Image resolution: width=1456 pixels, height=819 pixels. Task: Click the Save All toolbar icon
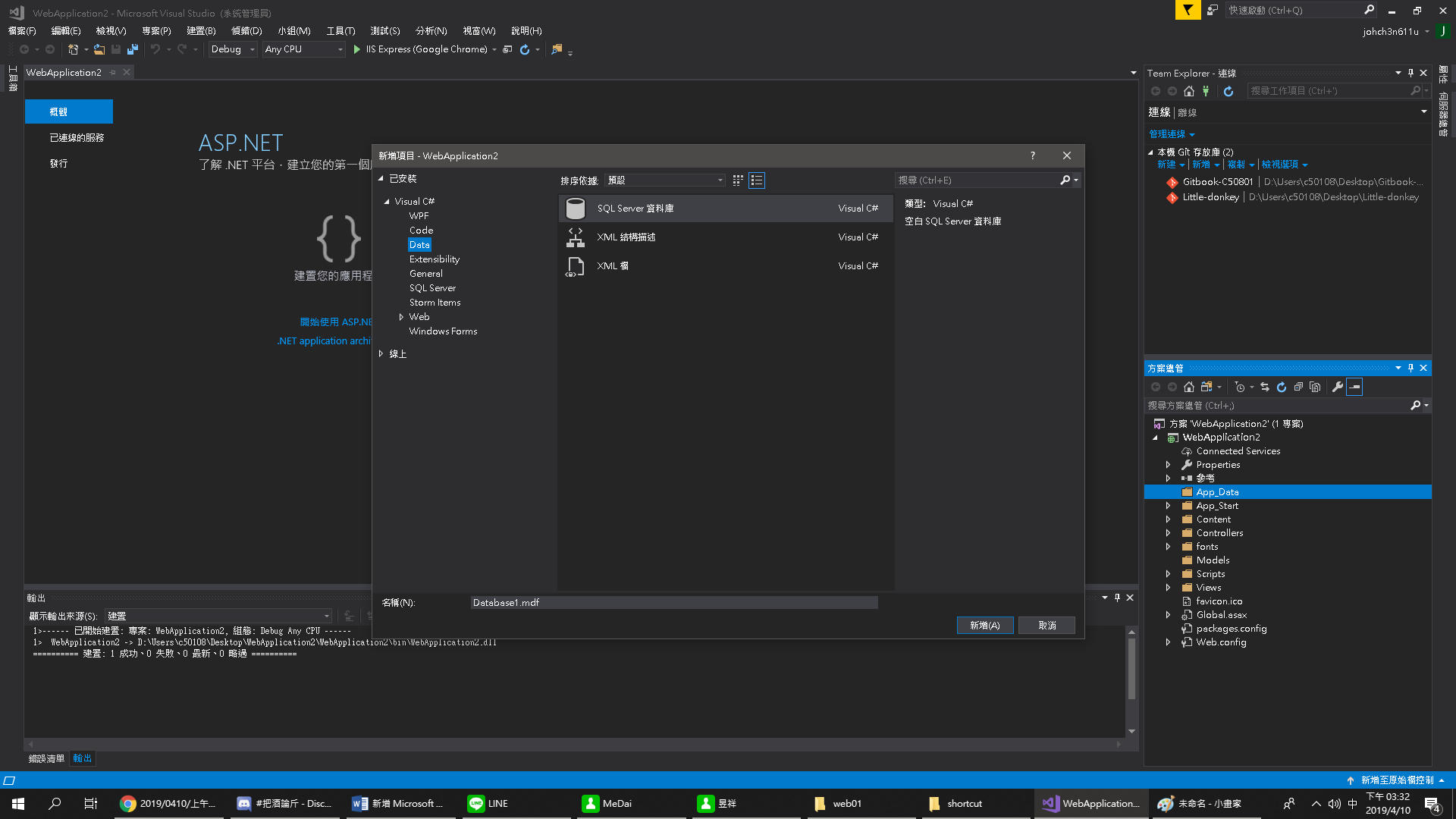tap(132, 49)
